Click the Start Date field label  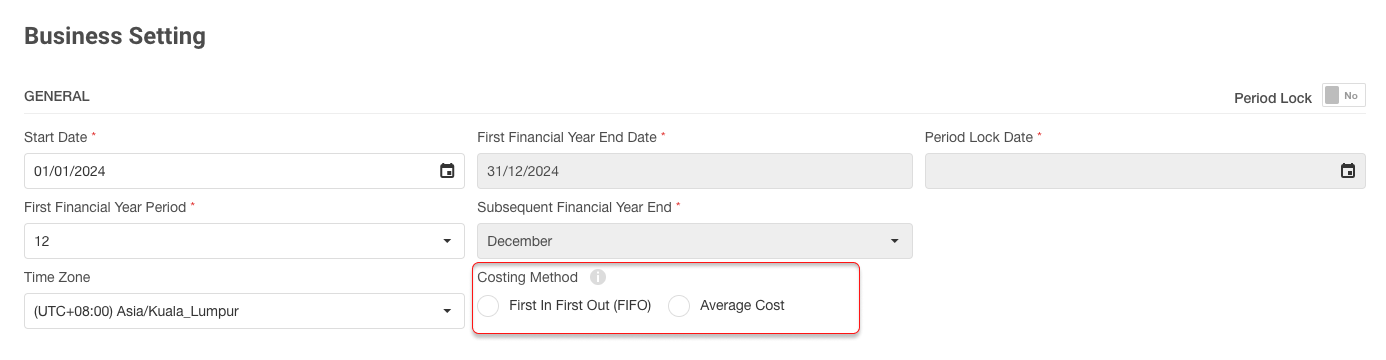click(56, 137)
